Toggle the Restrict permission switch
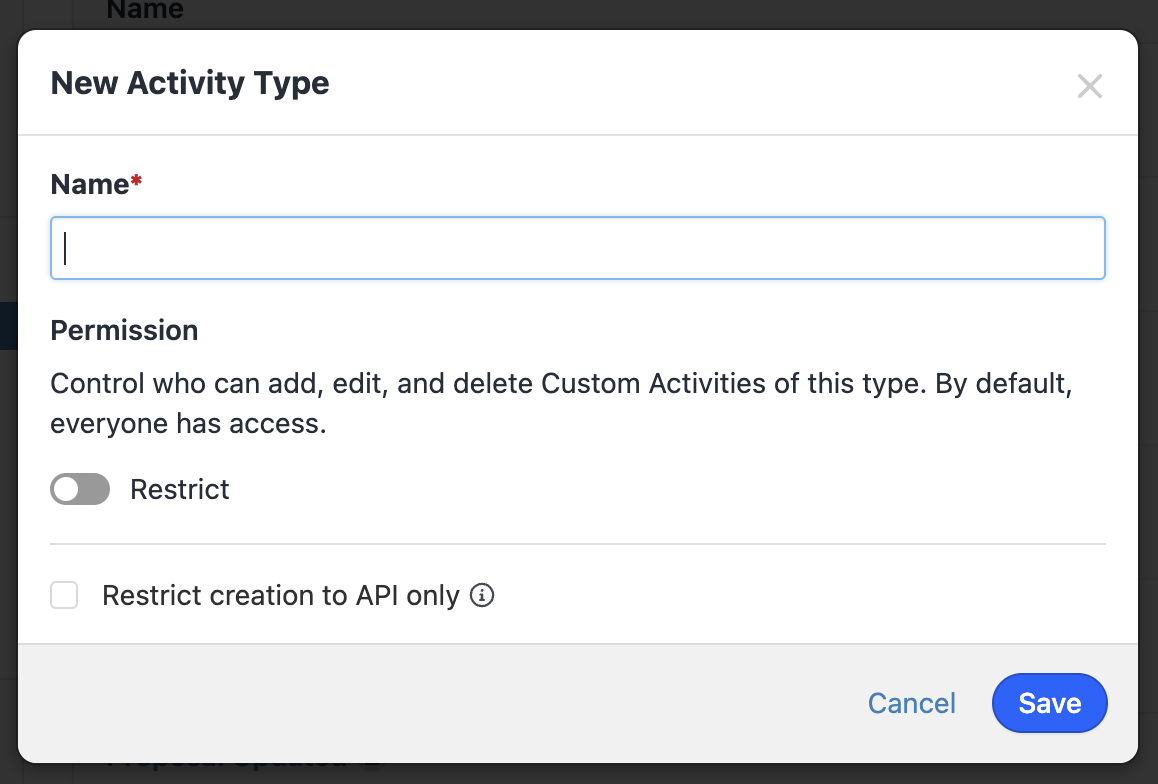1158x784 pixels. [x=80, y=489]
